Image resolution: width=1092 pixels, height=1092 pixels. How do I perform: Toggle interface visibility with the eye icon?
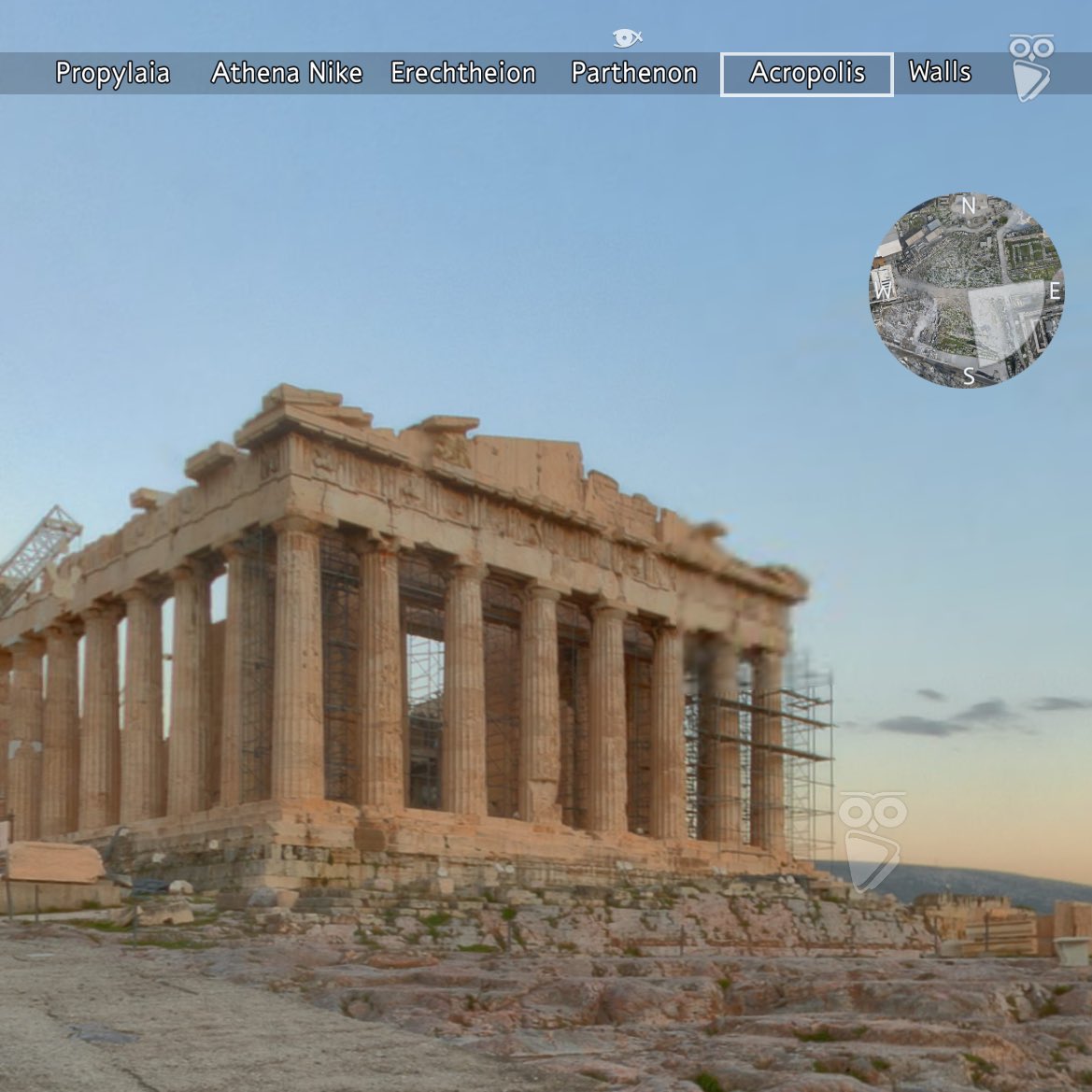click(x=625, y=37)
